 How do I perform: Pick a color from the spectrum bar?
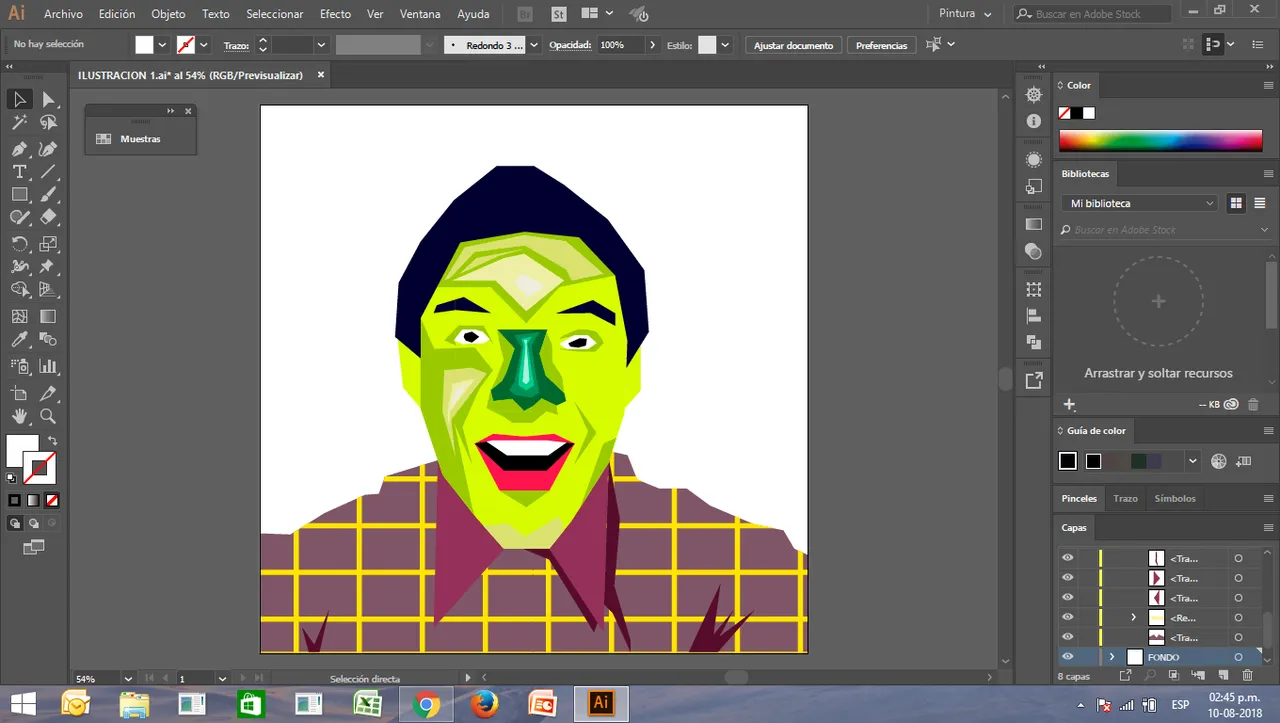pos(1160,140)
